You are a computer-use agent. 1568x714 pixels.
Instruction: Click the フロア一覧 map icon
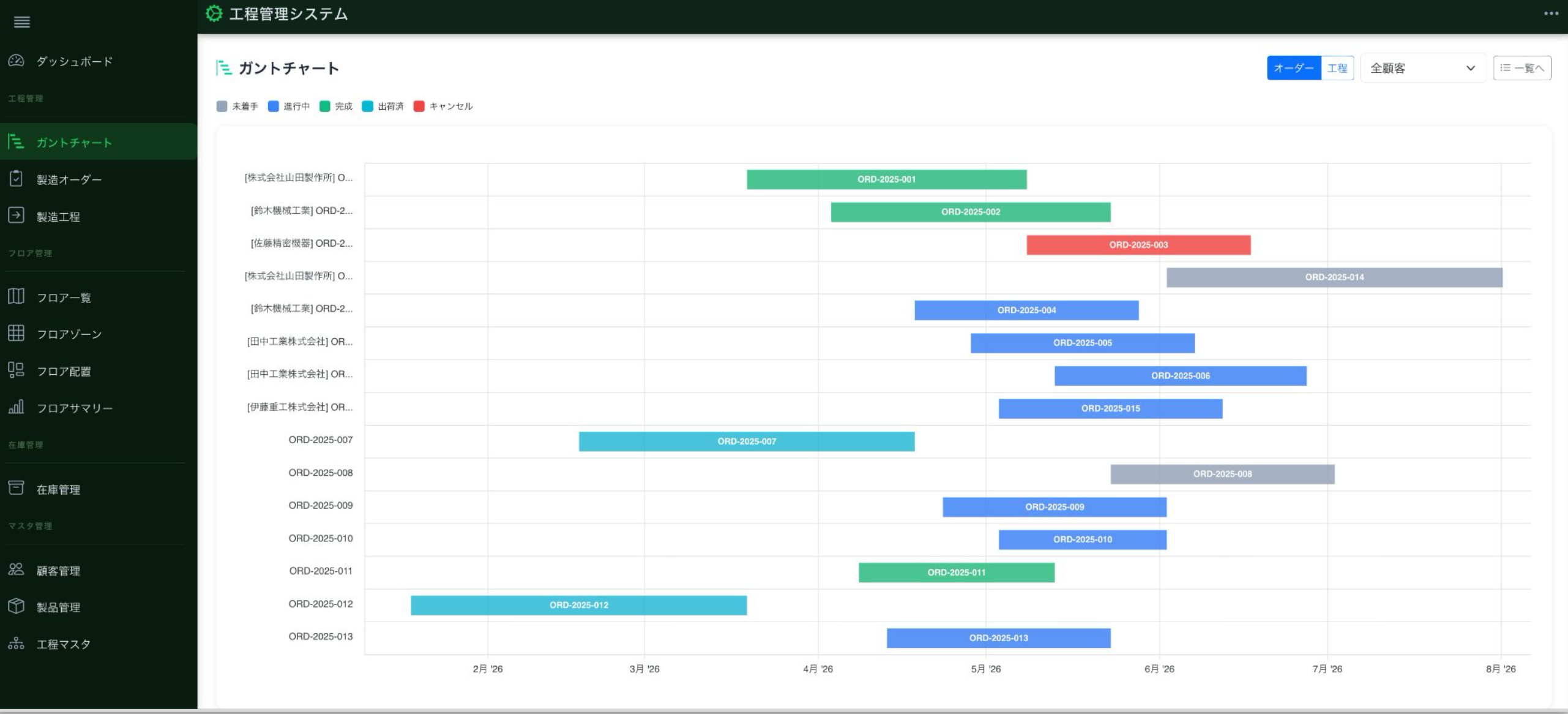(x=16, y=296)
